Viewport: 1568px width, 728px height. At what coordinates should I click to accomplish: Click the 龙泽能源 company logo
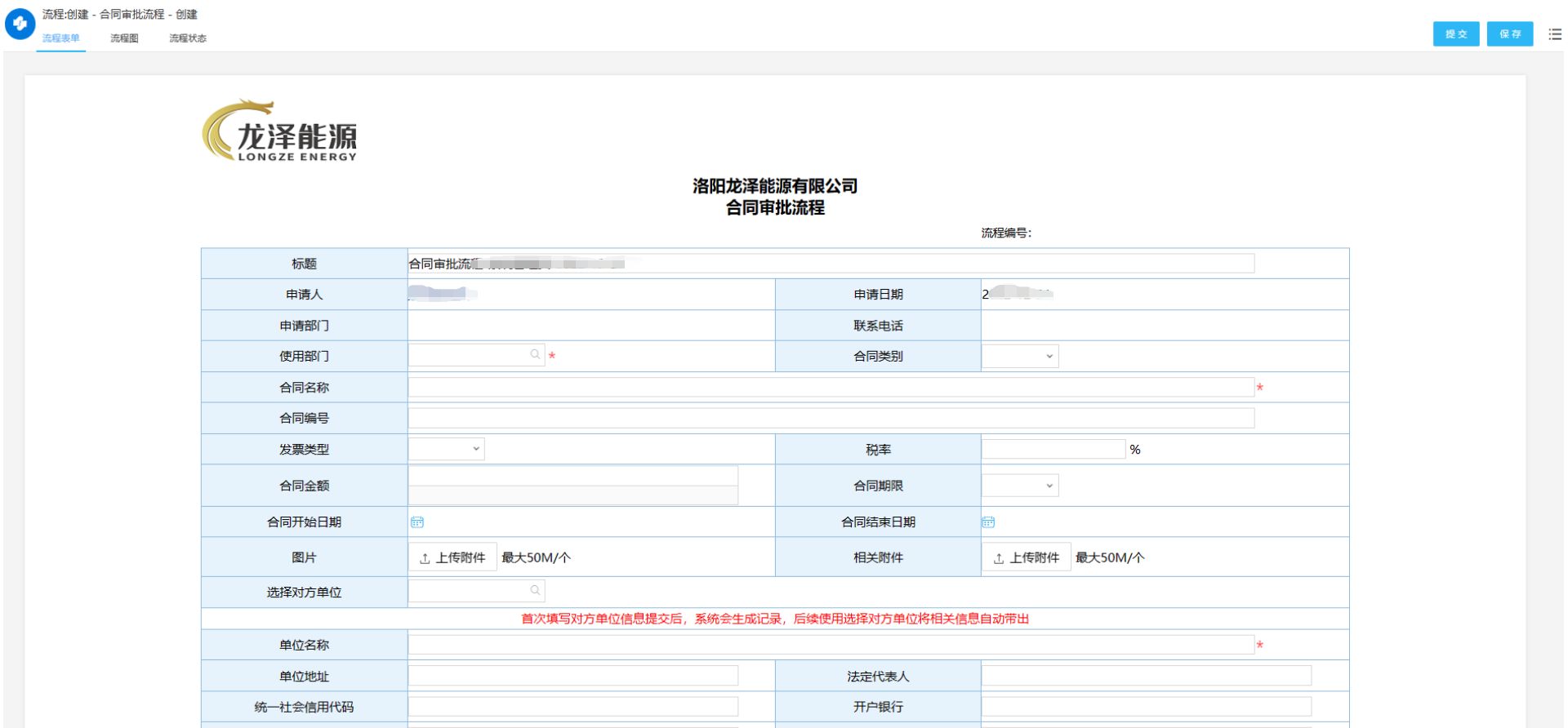(x=280, y=132)
